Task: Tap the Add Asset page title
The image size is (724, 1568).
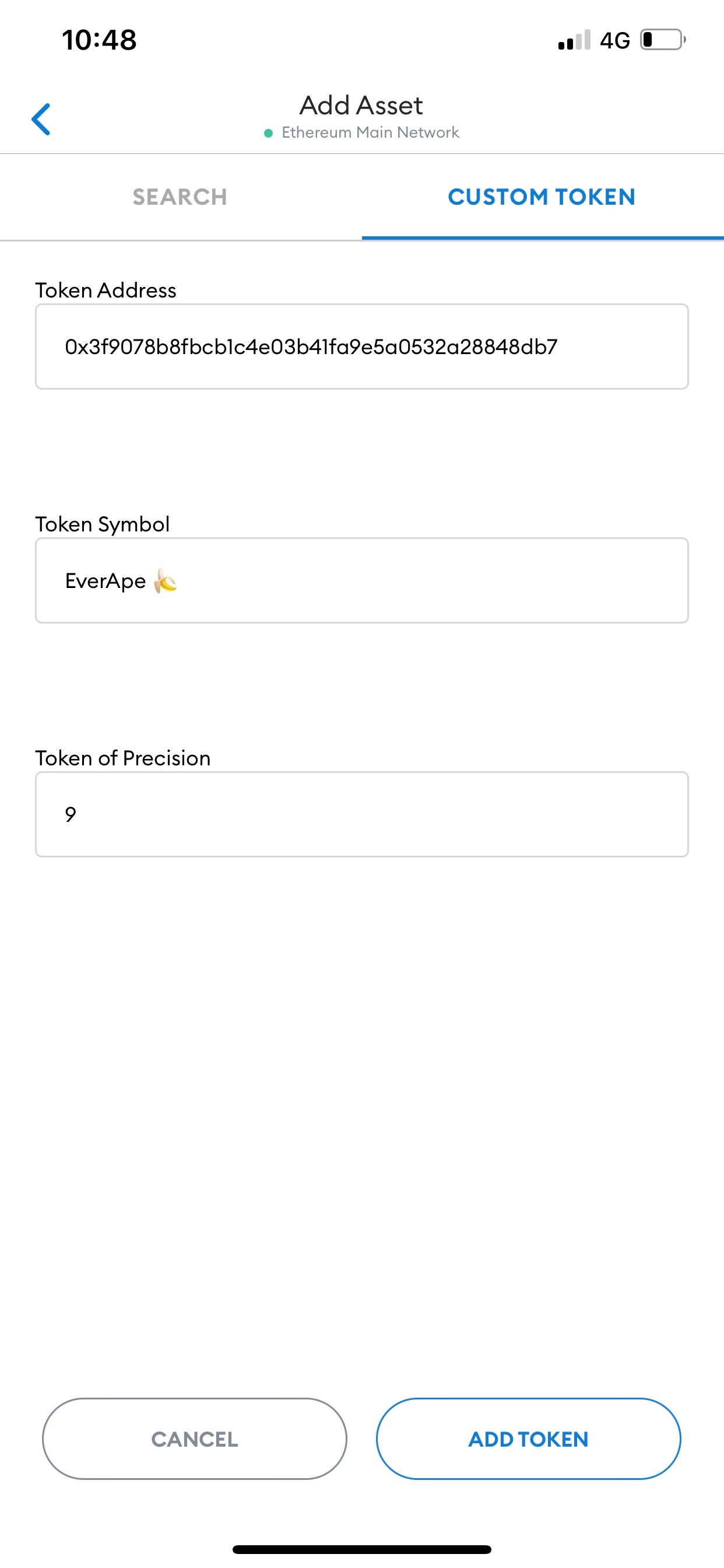Action: [x=361, y=106]
